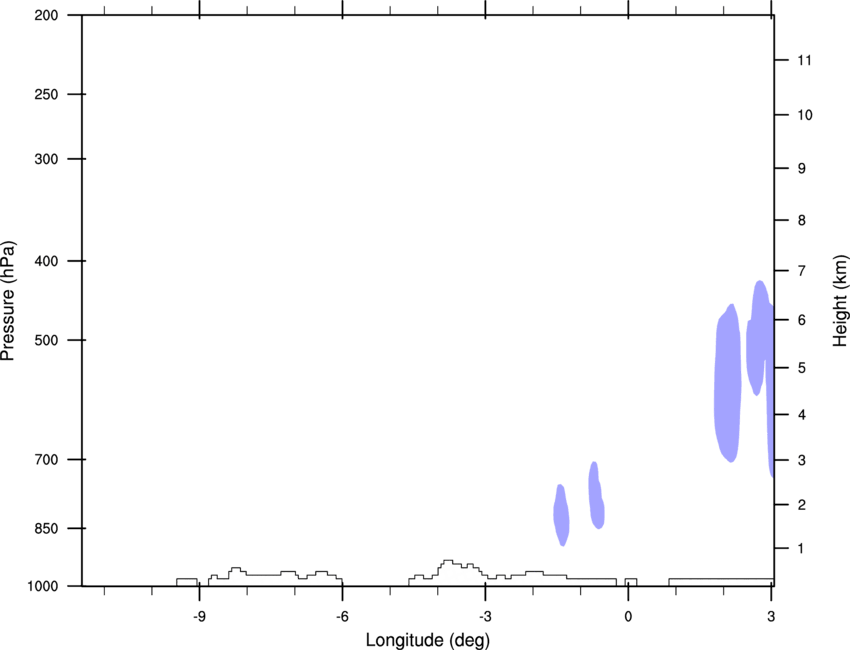Click the 400 pressure tick label
850x650 pixels.
[x=47, y=261]
